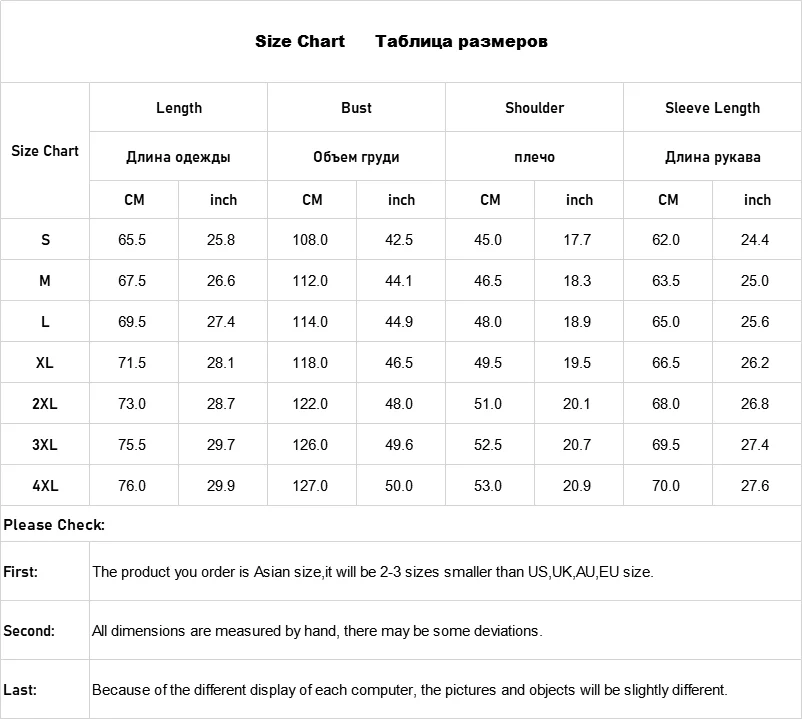Click the Bust column header
The width and height of the screenshot is (802, 719).
tap(356, 108)
